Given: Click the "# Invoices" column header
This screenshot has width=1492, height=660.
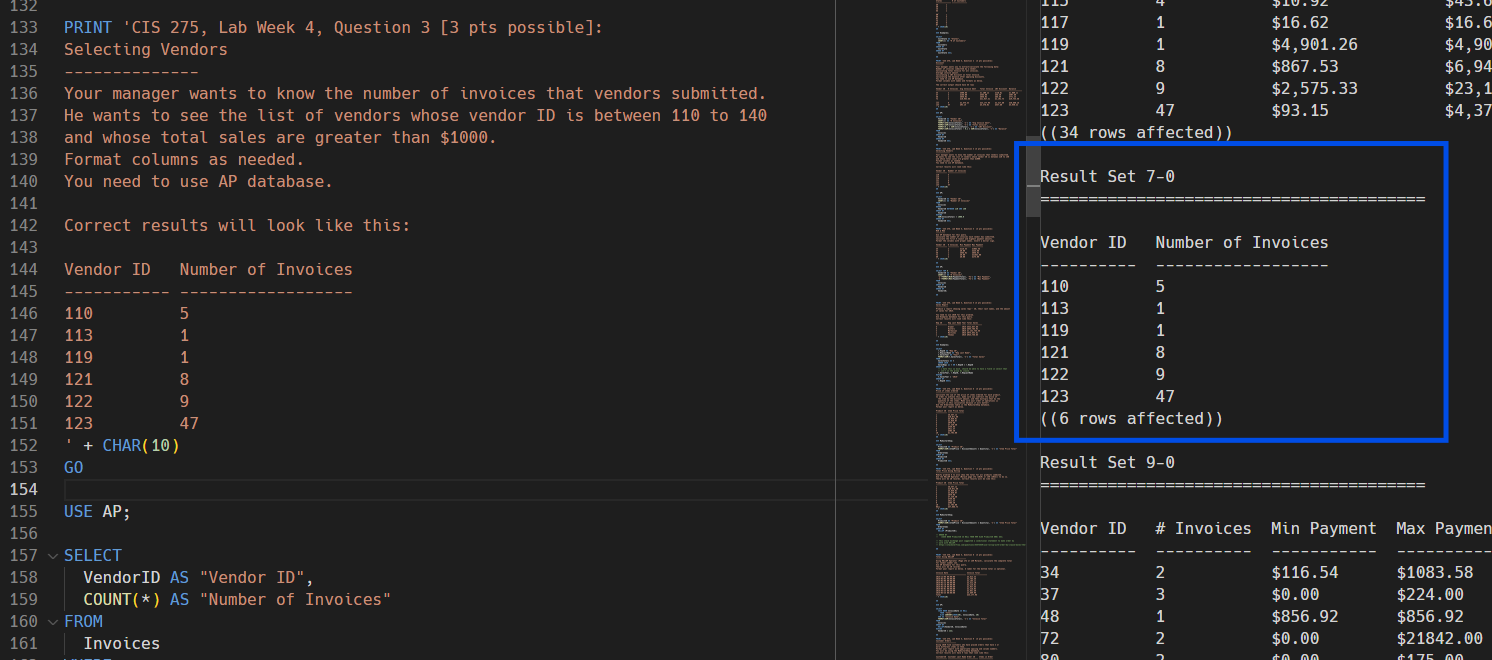Looking at the screenshot, I should [x=1203, y=528].
